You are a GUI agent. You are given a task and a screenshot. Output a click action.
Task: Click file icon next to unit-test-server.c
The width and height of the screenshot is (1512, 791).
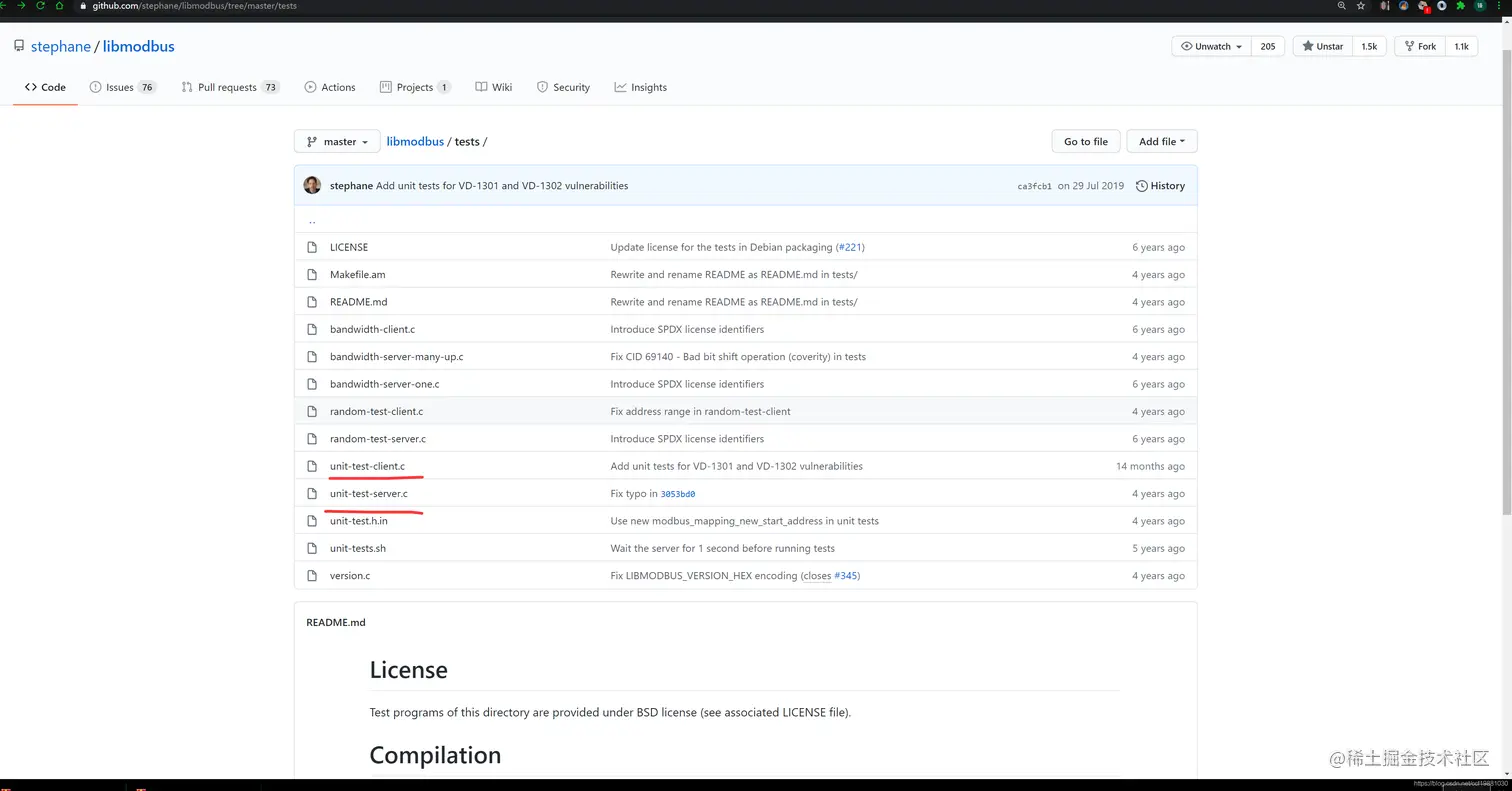312,494
